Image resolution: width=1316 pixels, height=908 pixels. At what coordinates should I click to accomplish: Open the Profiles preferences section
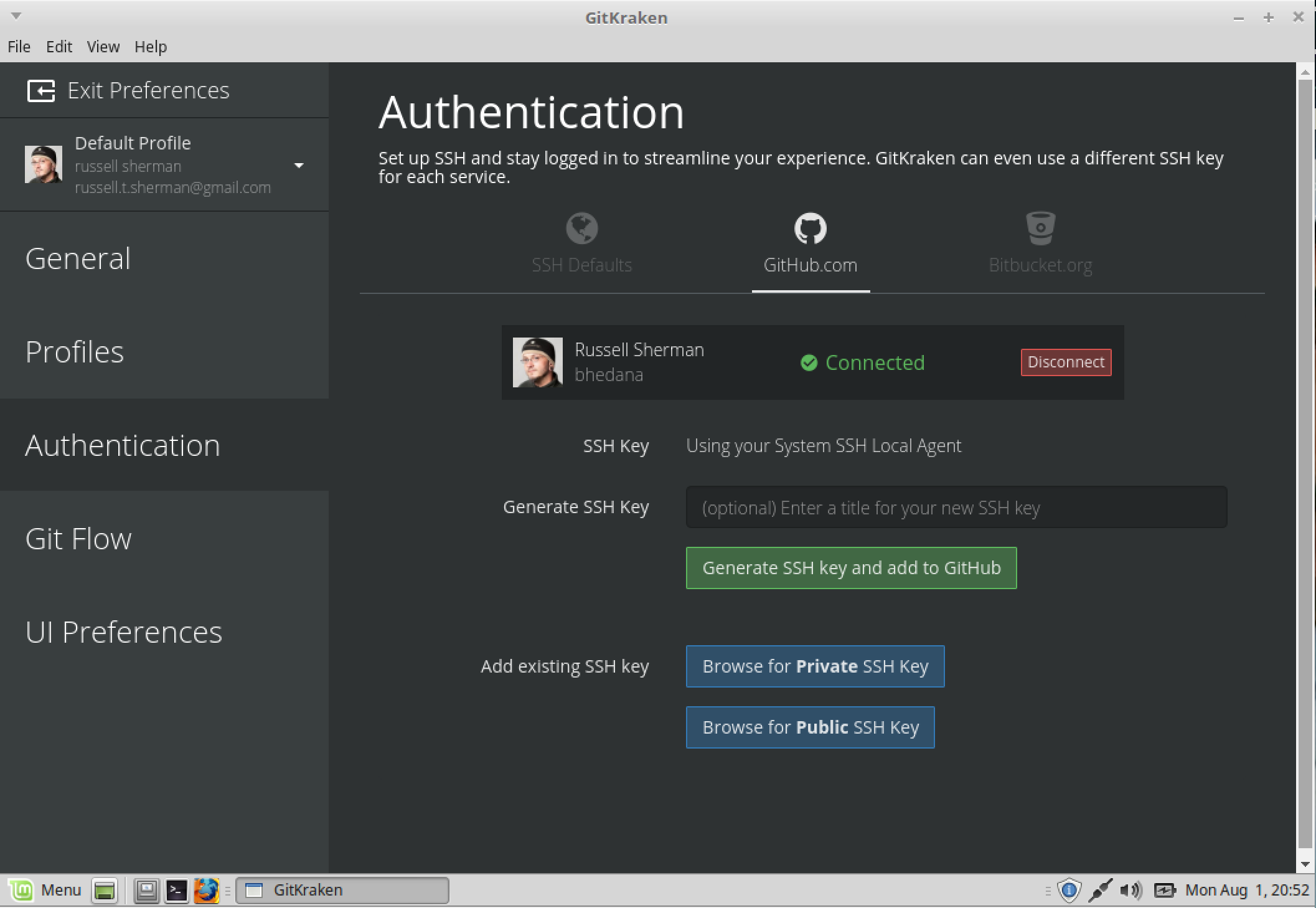[x=164, y=352]
